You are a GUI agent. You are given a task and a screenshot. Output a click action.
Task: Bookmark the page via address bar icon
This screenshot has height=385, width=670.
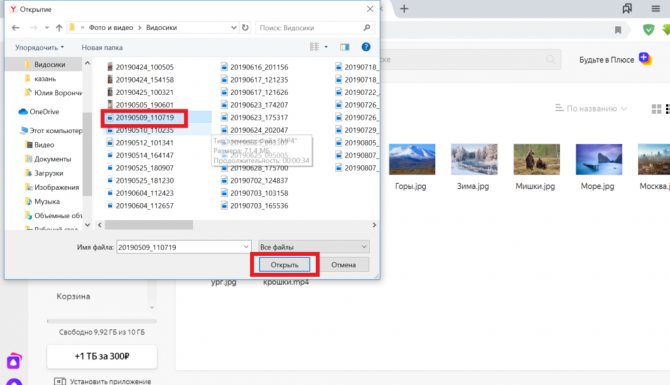[x=618, y=30]
